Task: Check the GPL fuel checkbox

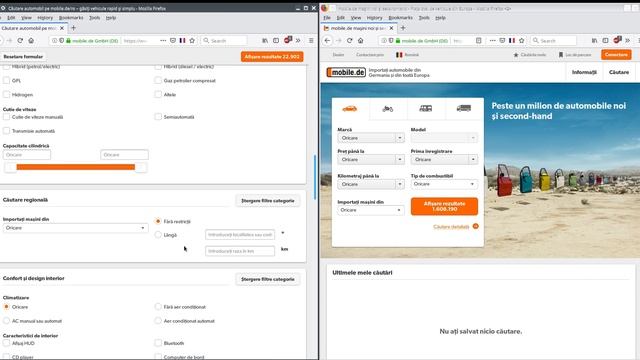Action: 6,80
